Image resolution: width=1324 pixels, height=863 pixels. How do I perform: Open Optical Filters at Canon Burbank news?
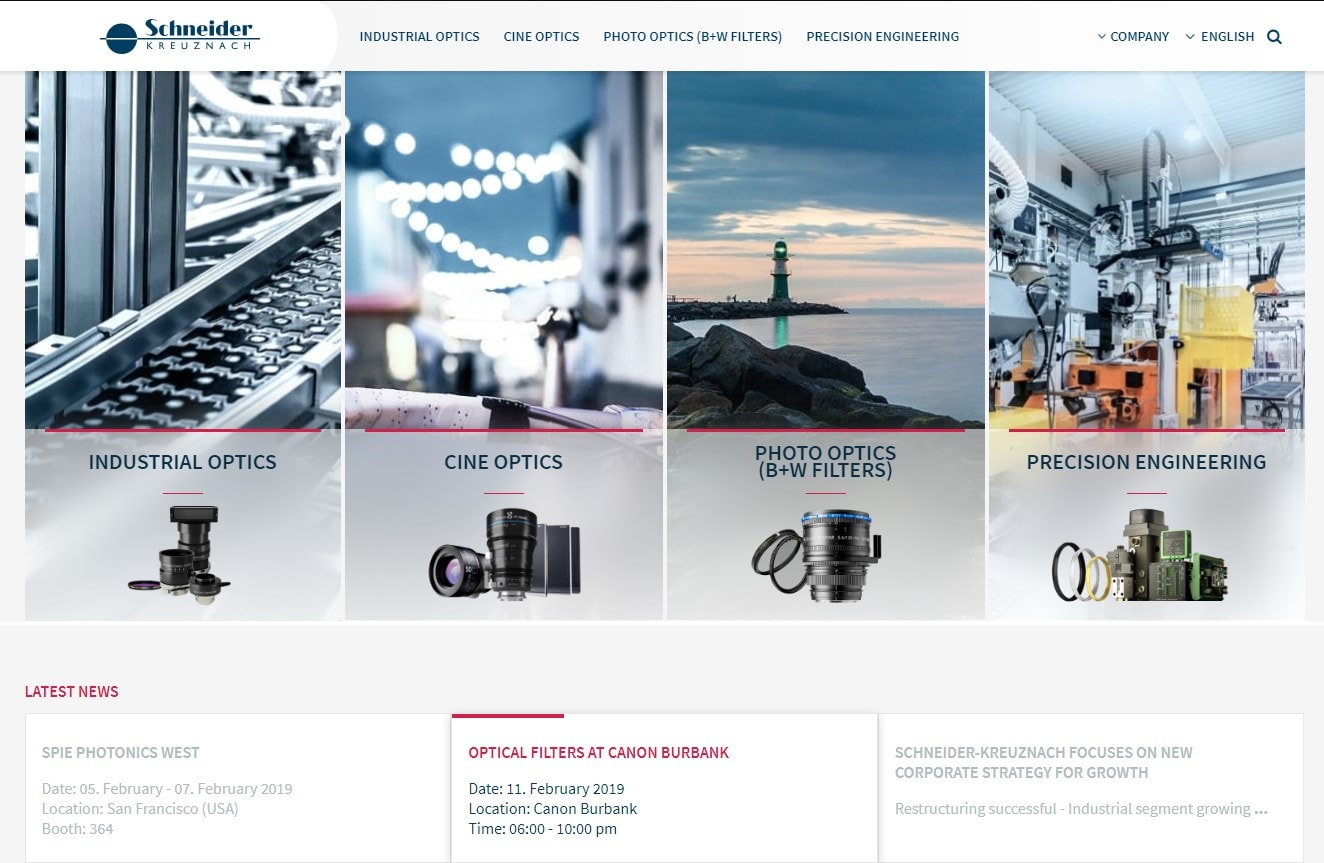(599, 753)
